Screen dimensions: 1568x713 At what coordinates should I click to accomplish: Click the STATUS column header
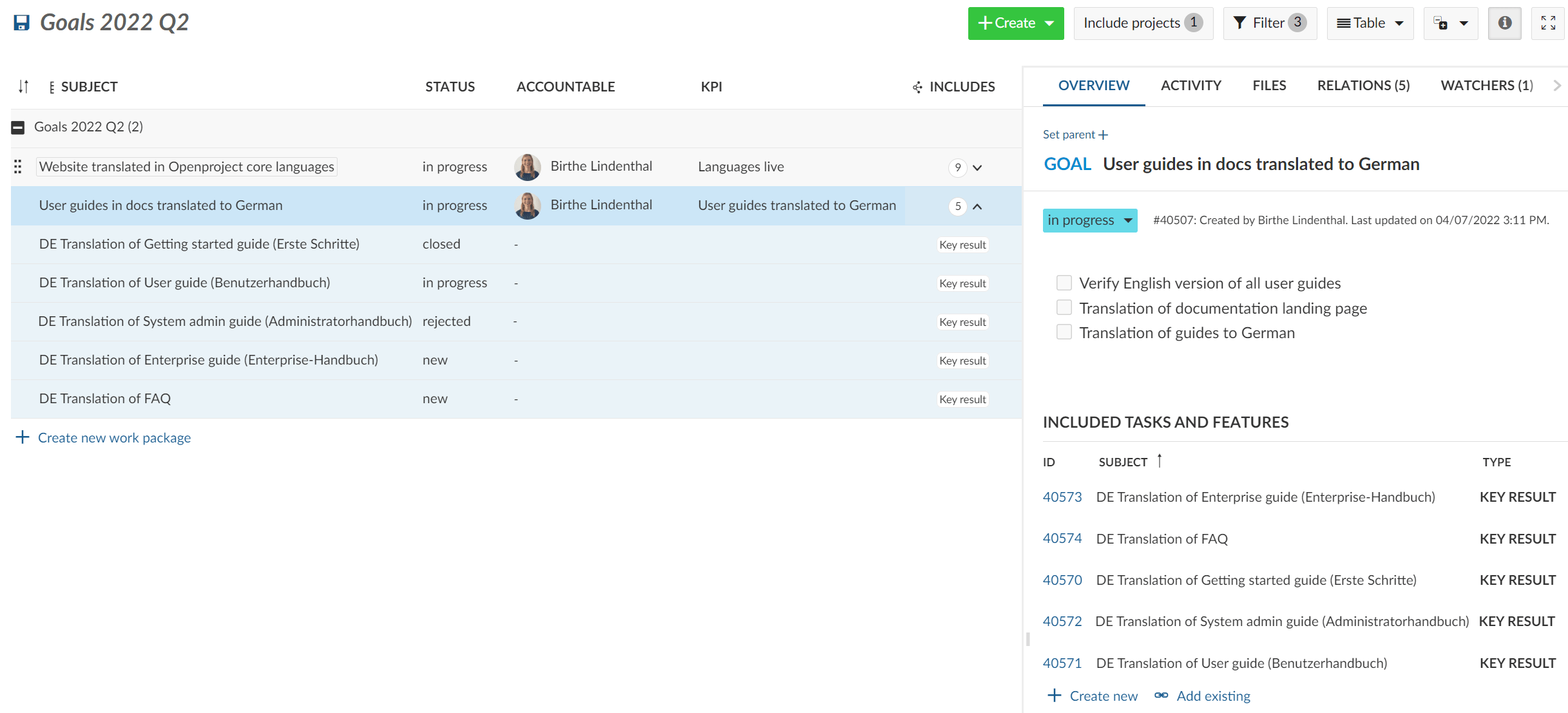pos(450,87)
